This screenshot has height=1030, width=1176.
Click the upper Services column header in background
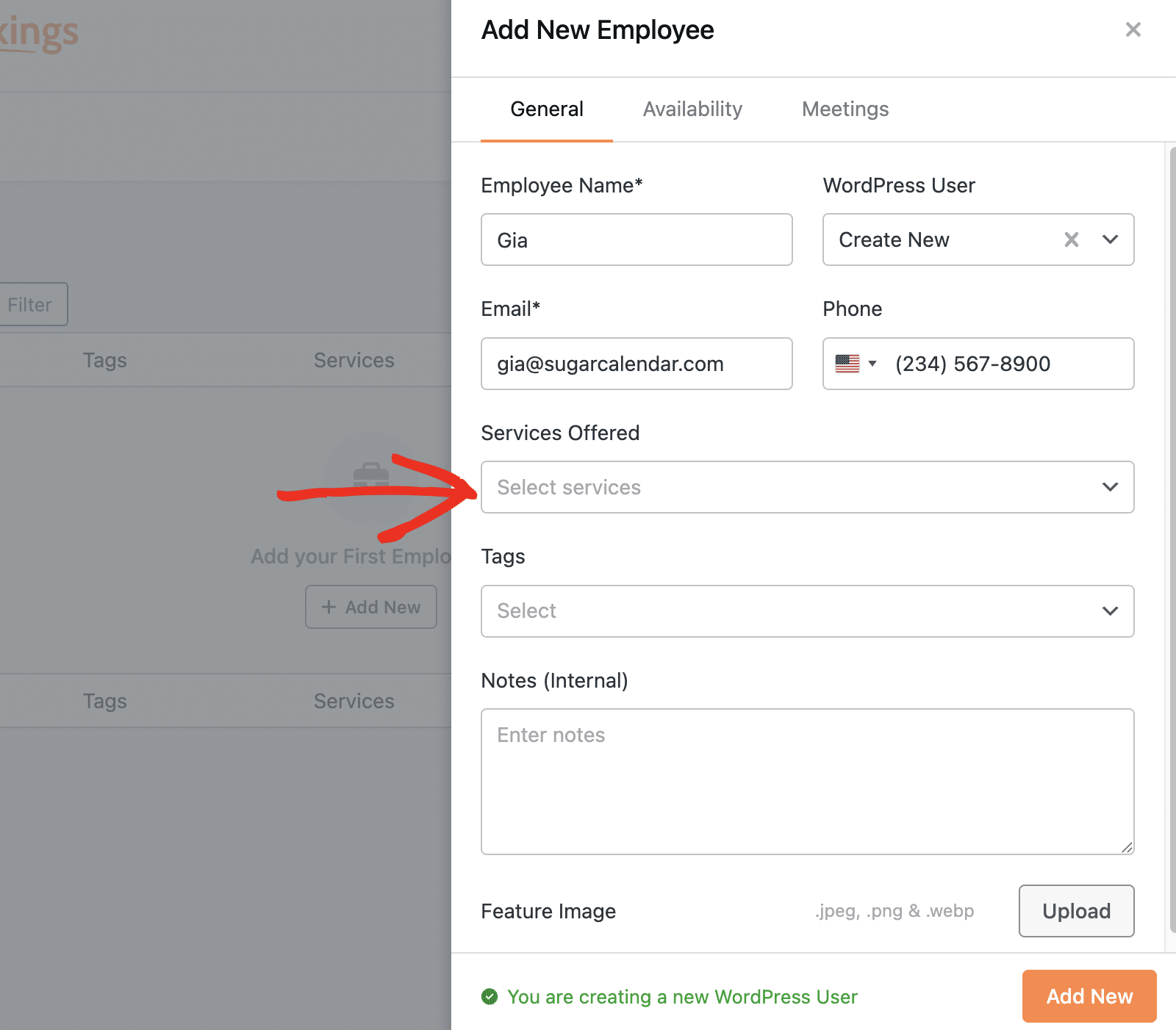(x=354, y=360)
